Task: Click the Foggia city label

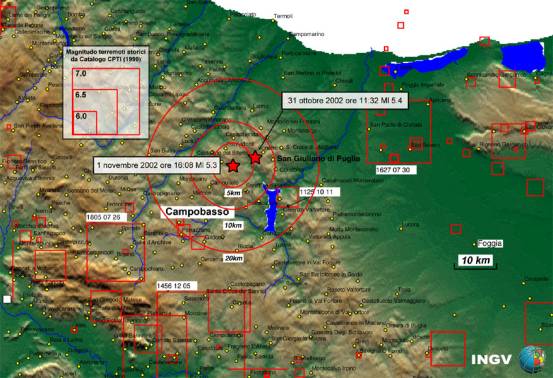Action: click(x=490, y=243)
